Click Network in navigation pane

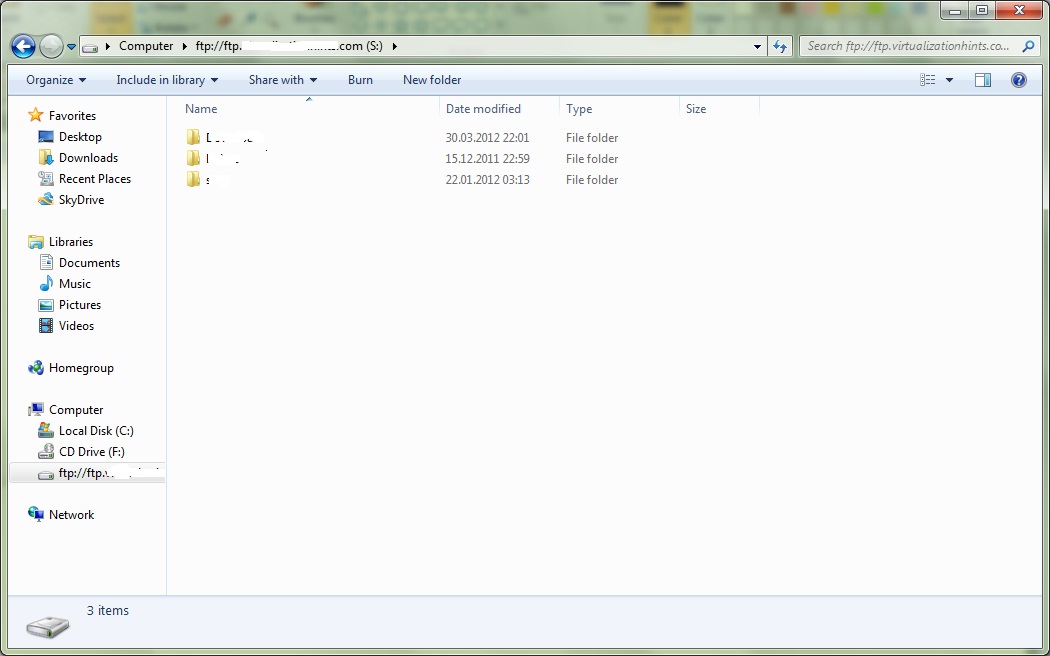(71, 515)
